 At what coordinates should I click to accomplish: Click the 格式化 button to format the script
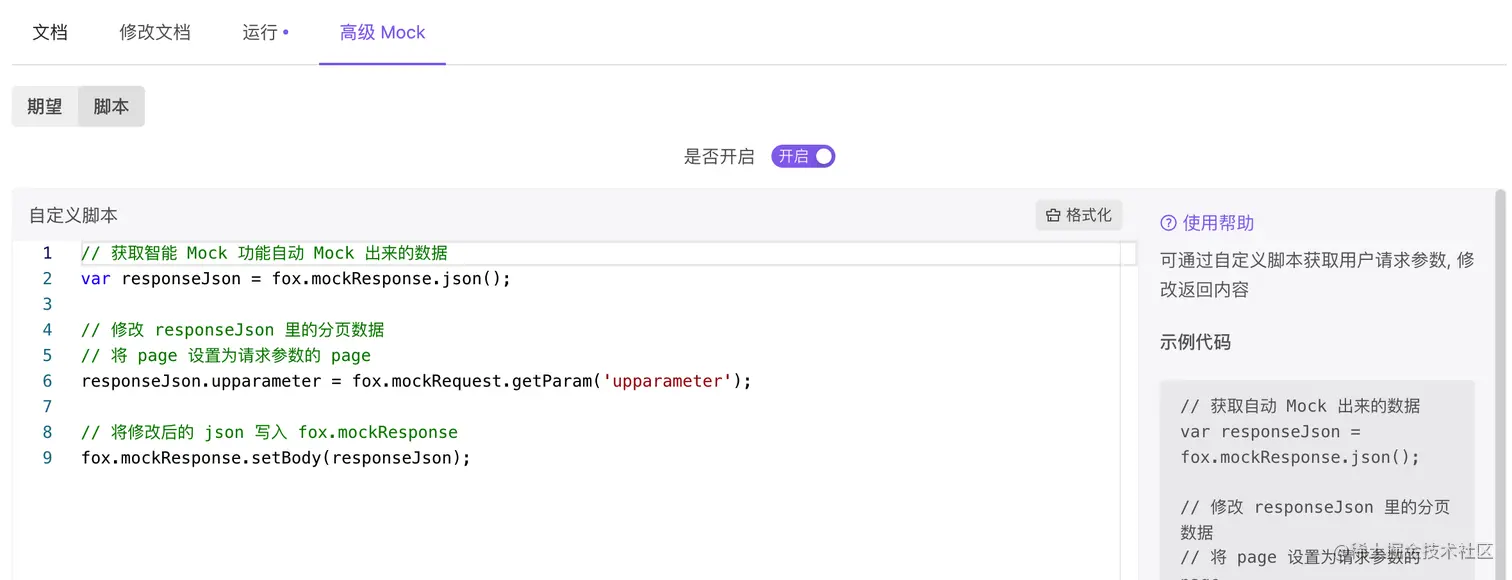pos(1078,214)
